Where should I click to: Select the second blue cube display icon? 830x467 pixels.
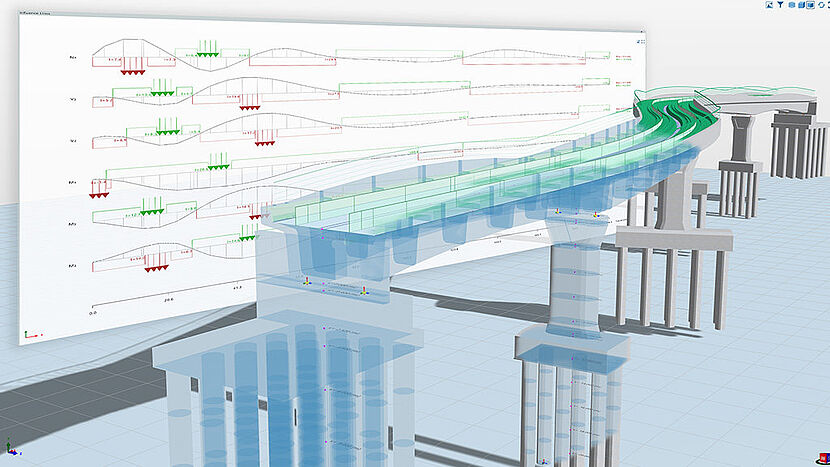(x=801, y=5)
